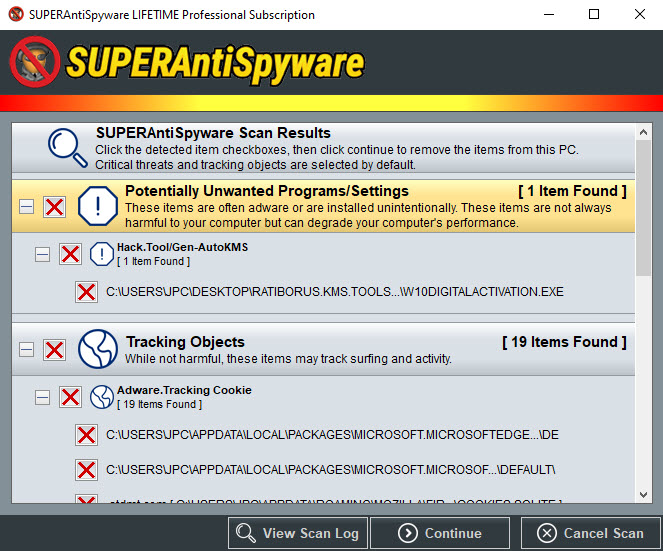This screenshot has height=551, width=663.
Task: Uncheck the MICROSOF...\DEFAULT\ cookie checkbox
Action: (x=86, y=470)
